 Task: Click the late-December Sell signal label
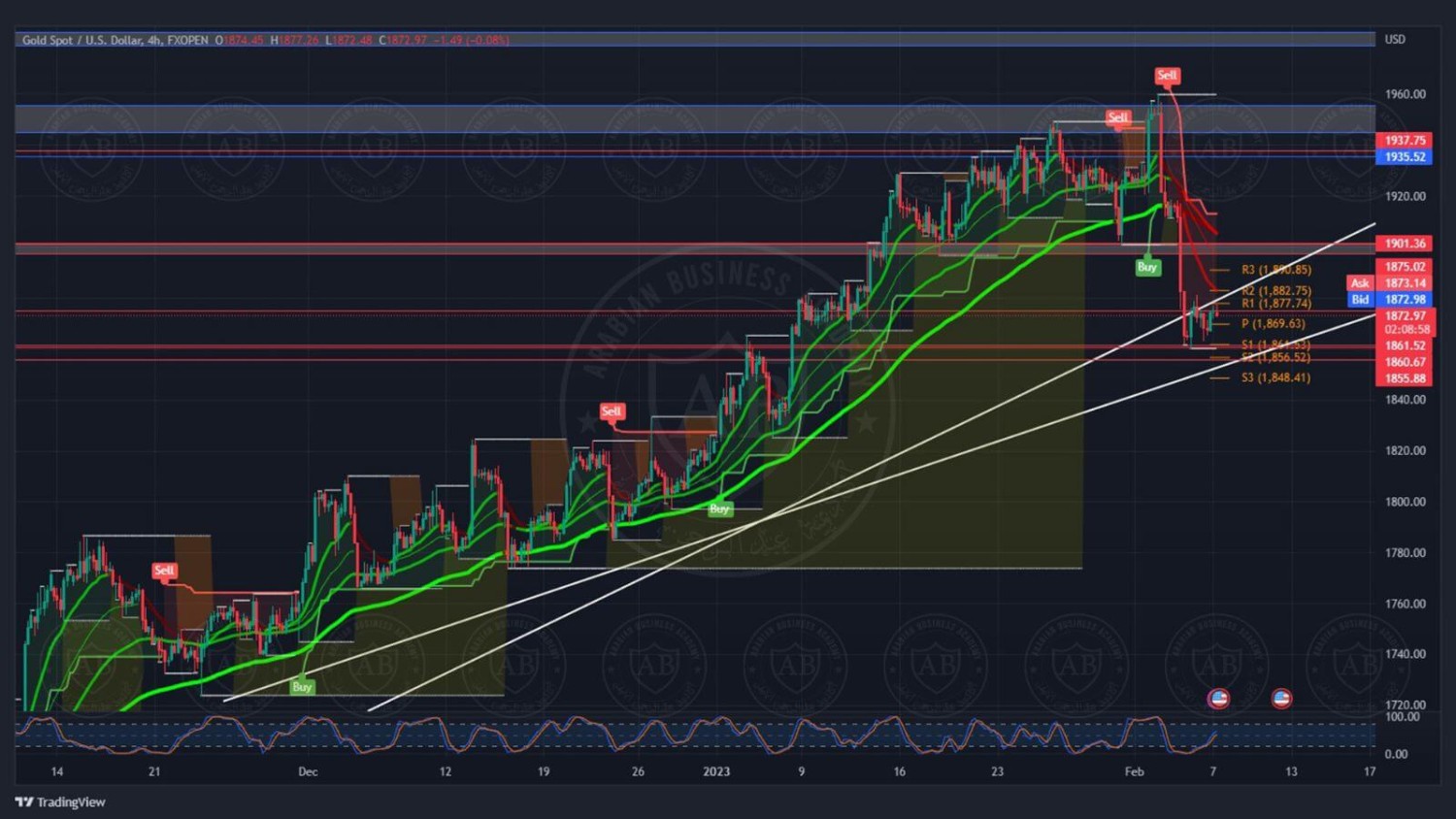pos(612,411)
